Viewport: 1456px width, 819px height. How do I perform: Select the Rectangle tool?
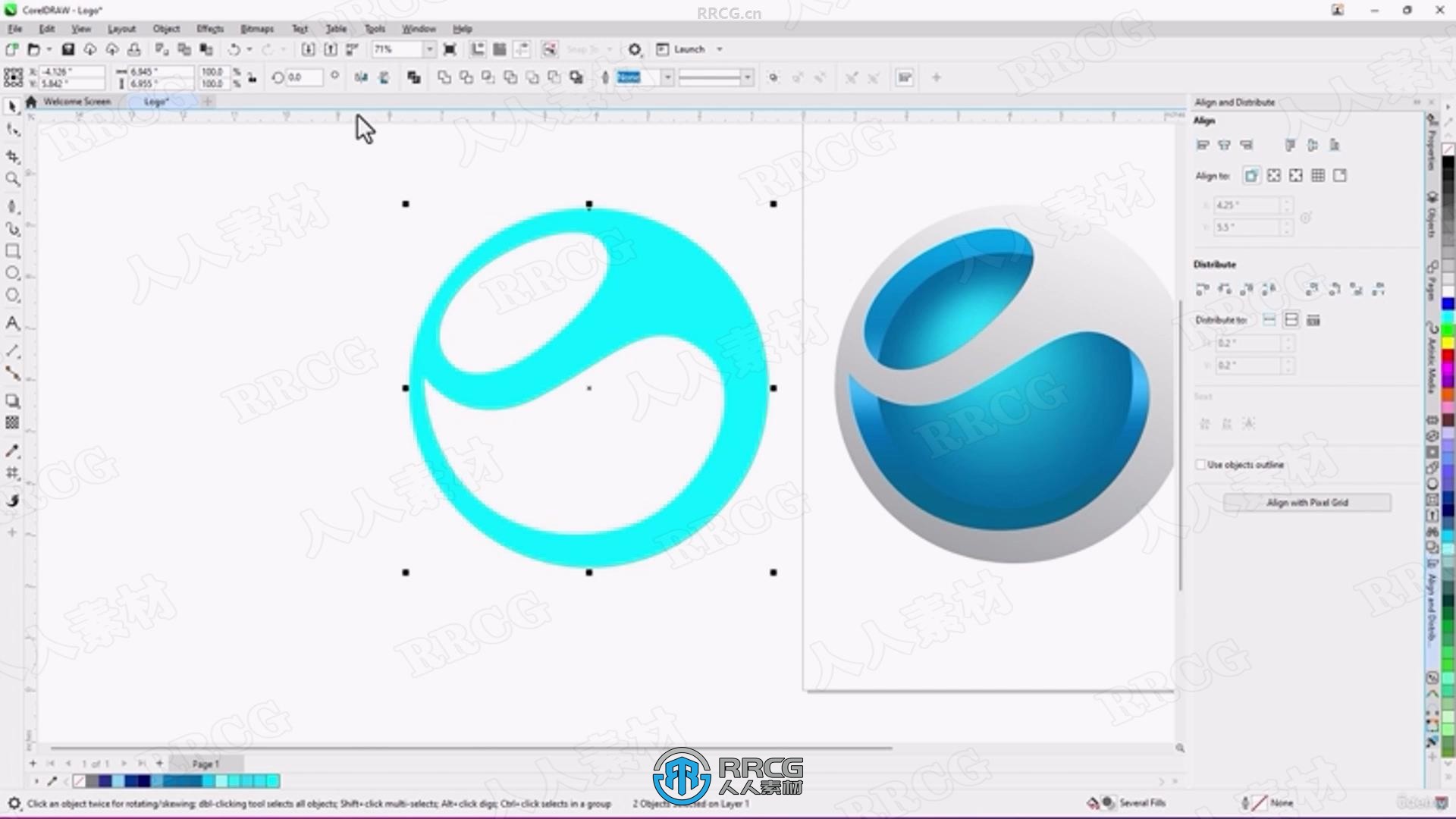(x=12, y=251)
